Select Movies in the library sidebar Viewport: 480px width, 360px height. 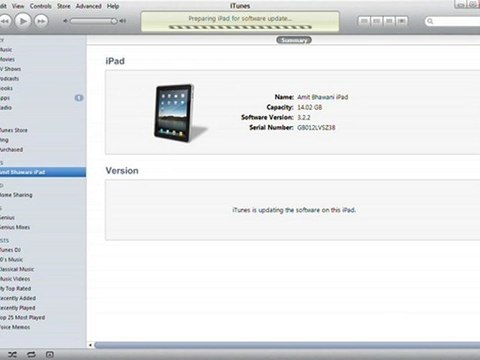(x=7, y=59)
